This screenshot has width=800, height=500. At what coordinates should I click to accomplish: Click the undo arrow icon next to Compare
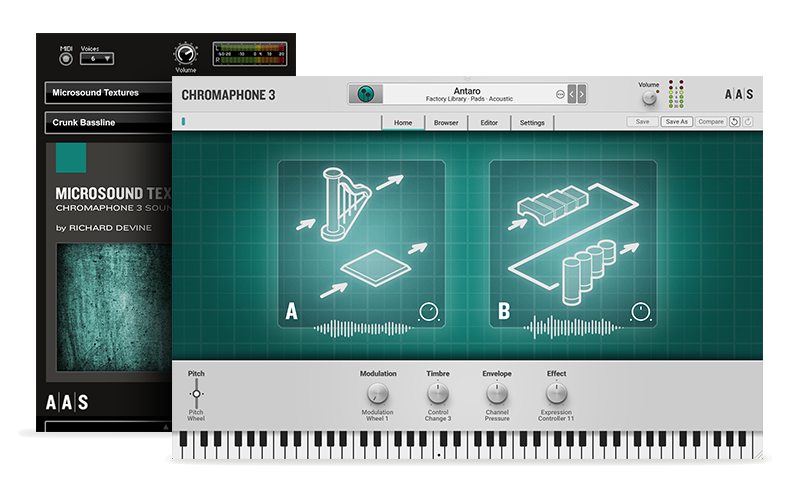734,122
